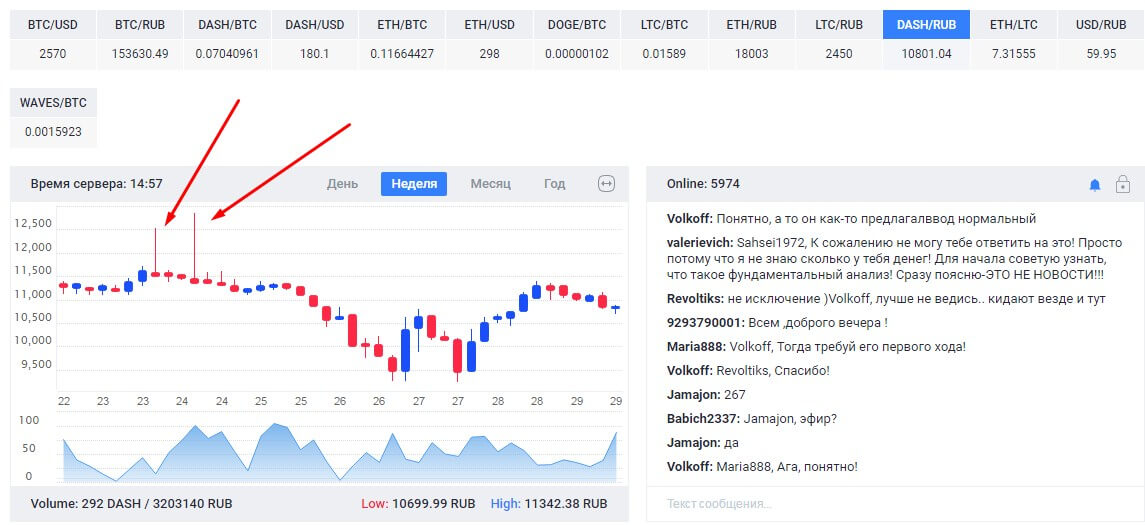Click username valerievich in chat
This screenshot has width=1145, height=525.
point(699,243)
